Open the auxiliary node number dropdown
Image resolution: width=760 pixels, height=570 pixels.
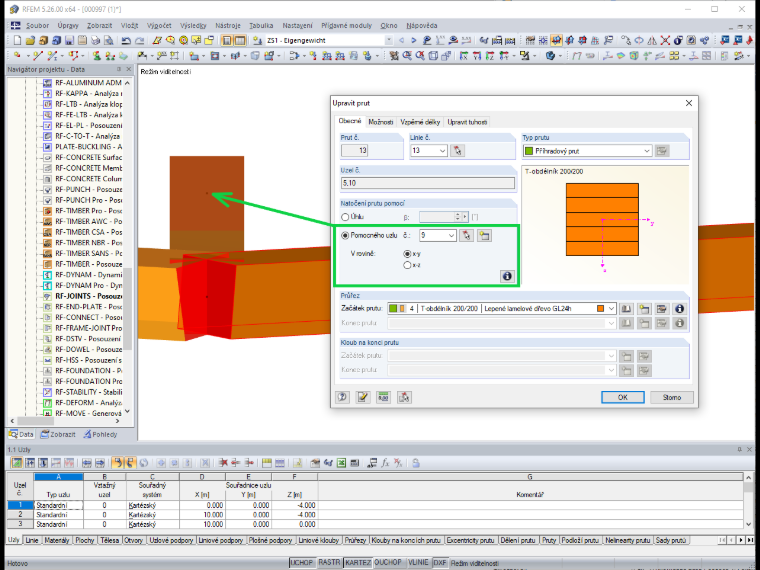click(x=452, y=236)
